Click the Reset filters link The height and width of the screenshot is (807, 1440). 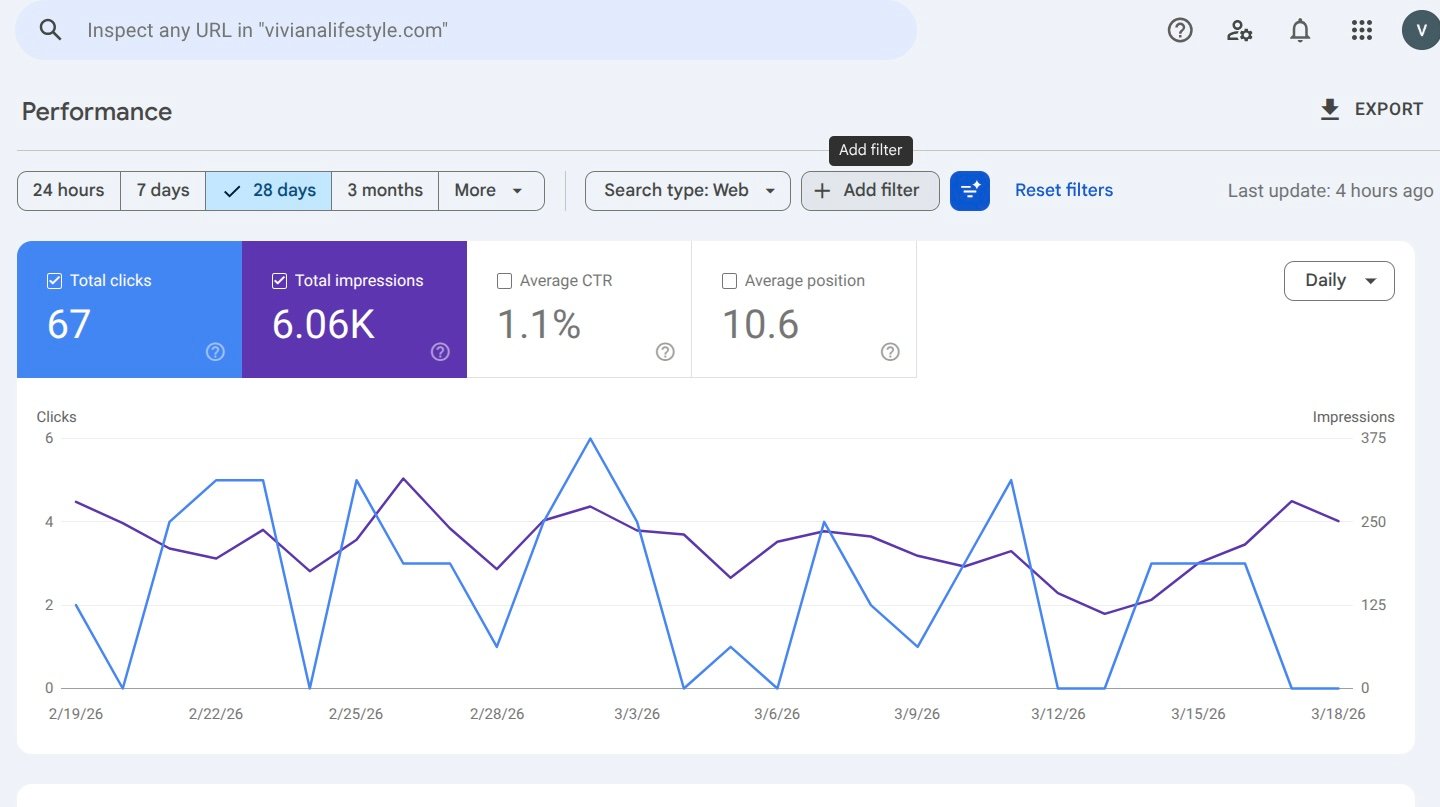click(x=1063, y=190)
